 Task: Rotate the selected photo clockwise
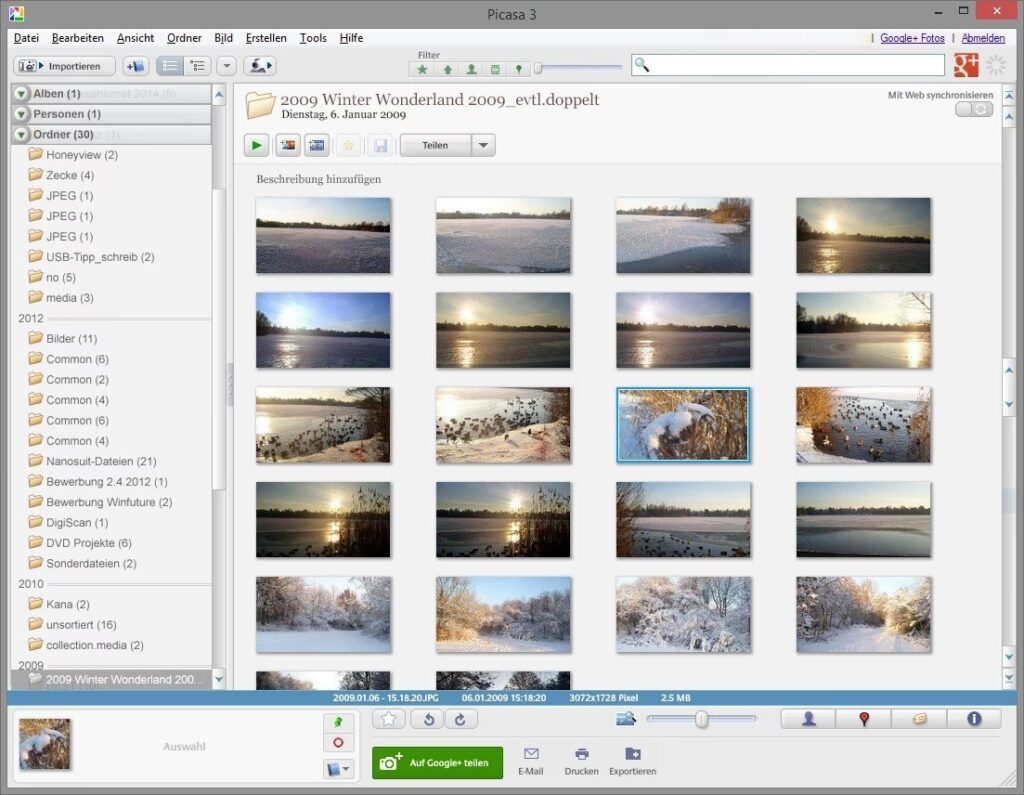pyautogui.click(x=461, y=718)
